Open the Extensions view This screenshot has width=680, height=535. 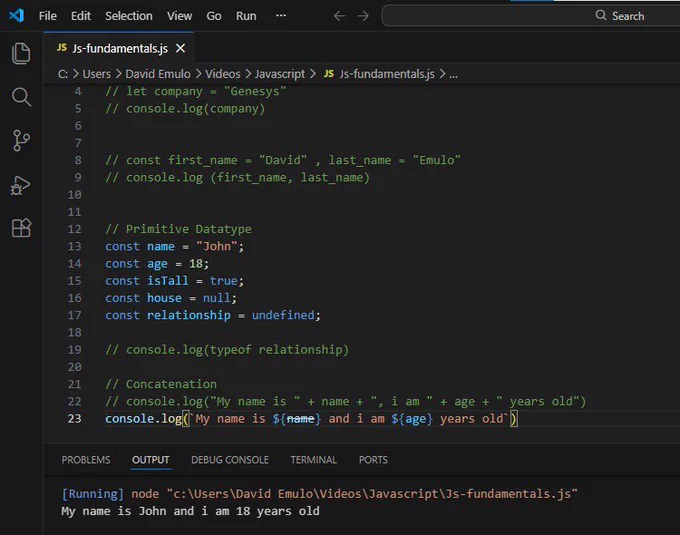(21, 228)
